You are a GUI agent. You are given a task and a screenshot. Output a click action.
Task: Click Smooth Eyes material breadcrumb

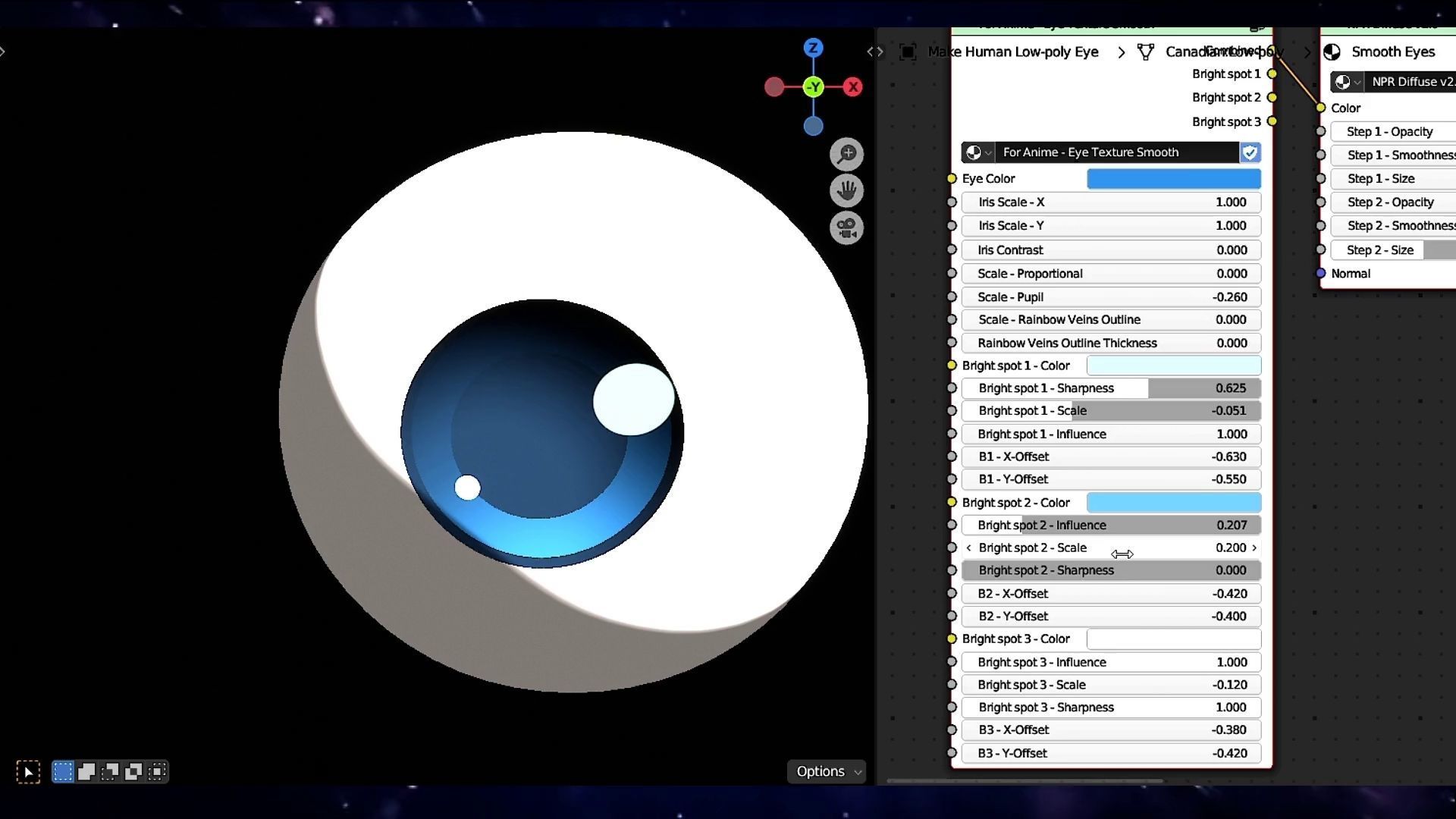pyautogui.click(x=1393, y=52)
